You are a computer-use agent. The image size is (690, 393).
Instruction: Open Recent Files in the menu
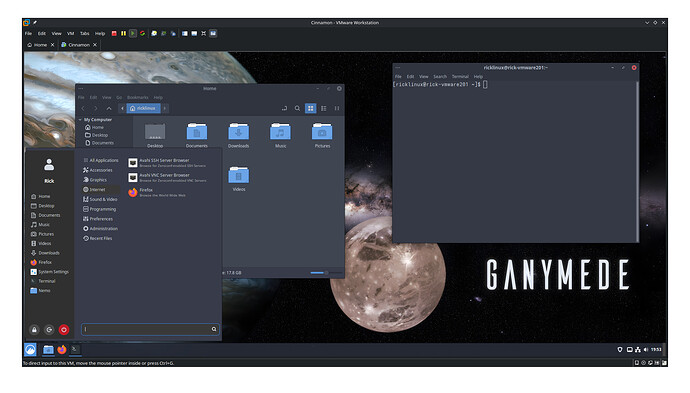click(x=98, y=239)
